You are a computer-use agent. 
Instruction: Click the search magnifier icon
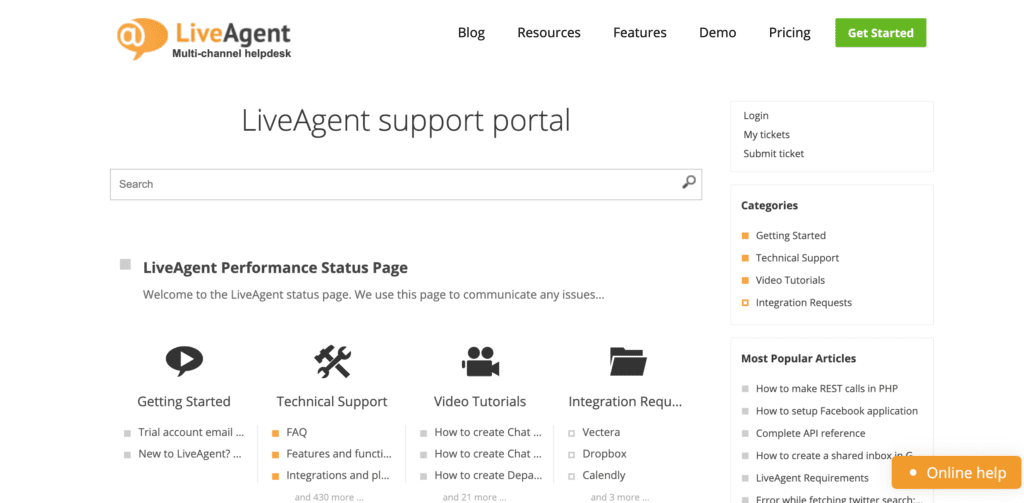point(688,182)
